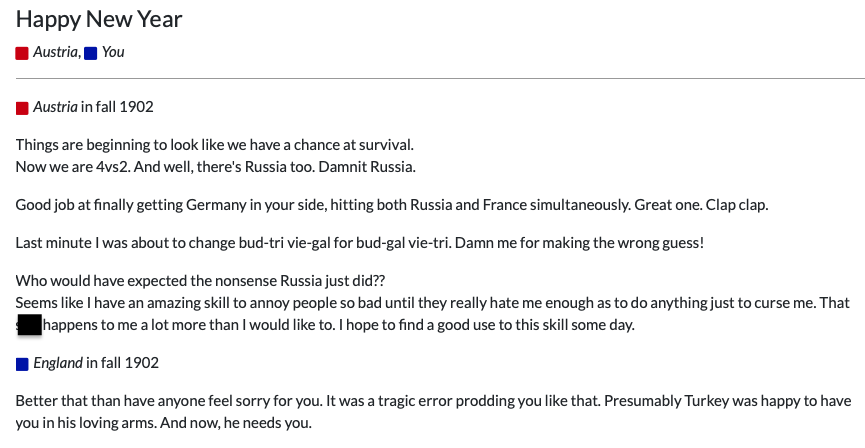Select the Austria participant name under title

point(55,52)
